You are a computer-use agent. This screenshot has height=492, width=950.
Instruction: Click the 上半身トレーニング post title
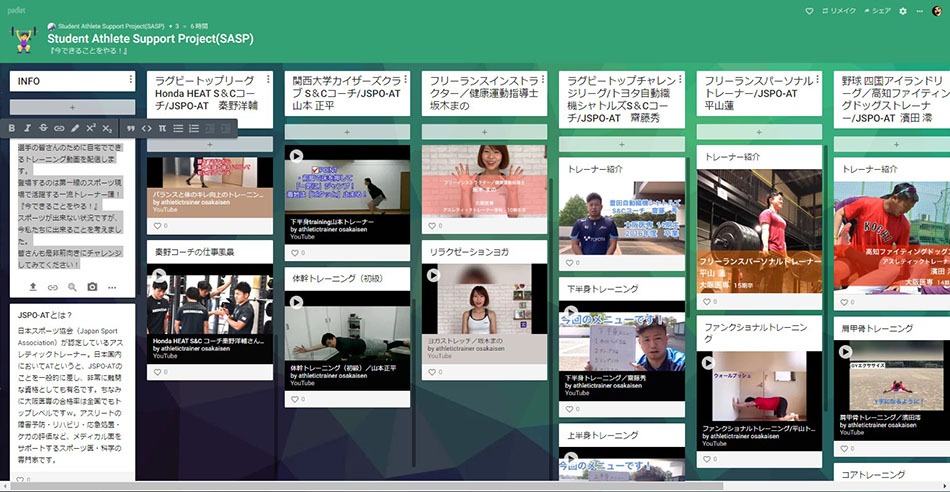(602, 435)
